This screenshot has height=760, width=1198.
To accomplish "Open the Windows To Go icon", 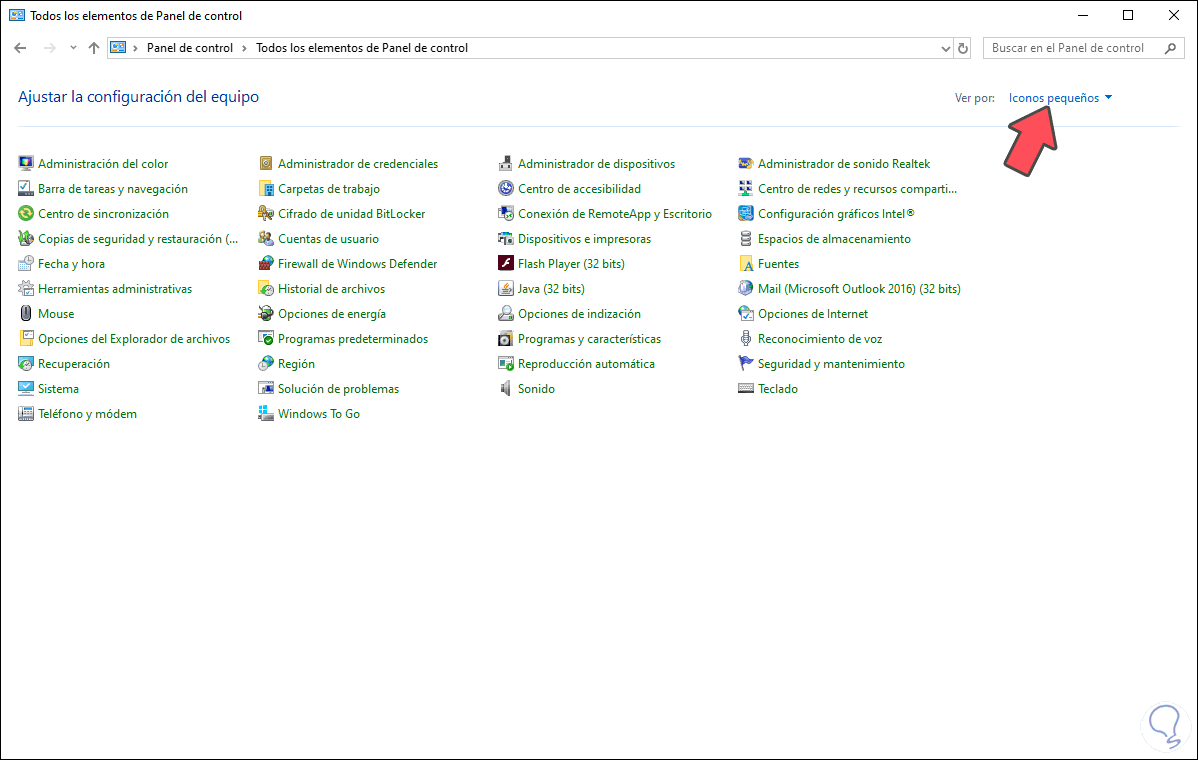I will pos(266,414).
